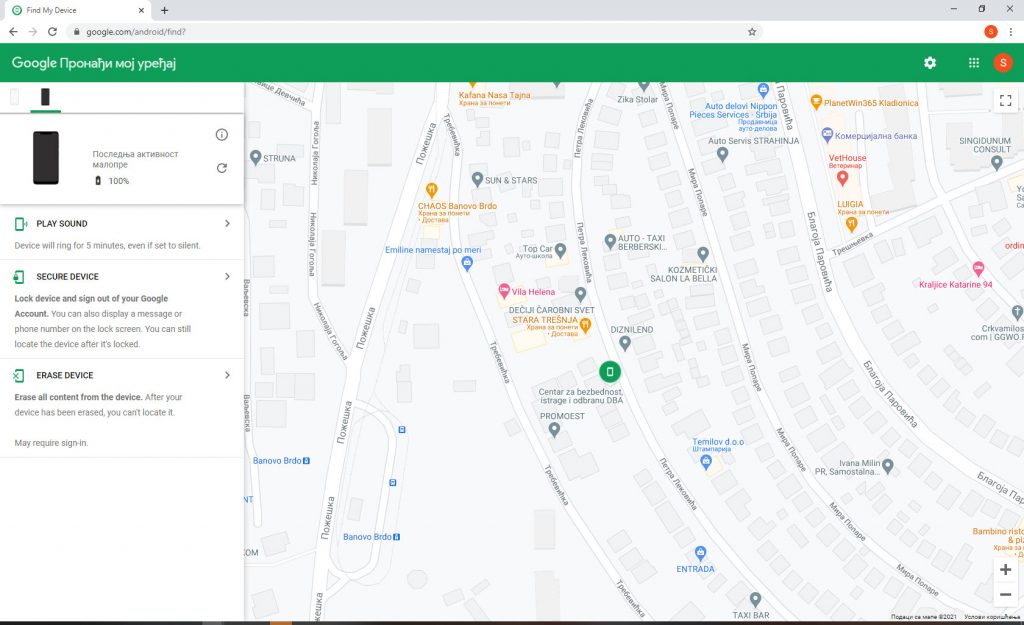Zoom in on the map
Image resolution: width=1024 pixels, height=625 pixels.
pos(1005,569)
